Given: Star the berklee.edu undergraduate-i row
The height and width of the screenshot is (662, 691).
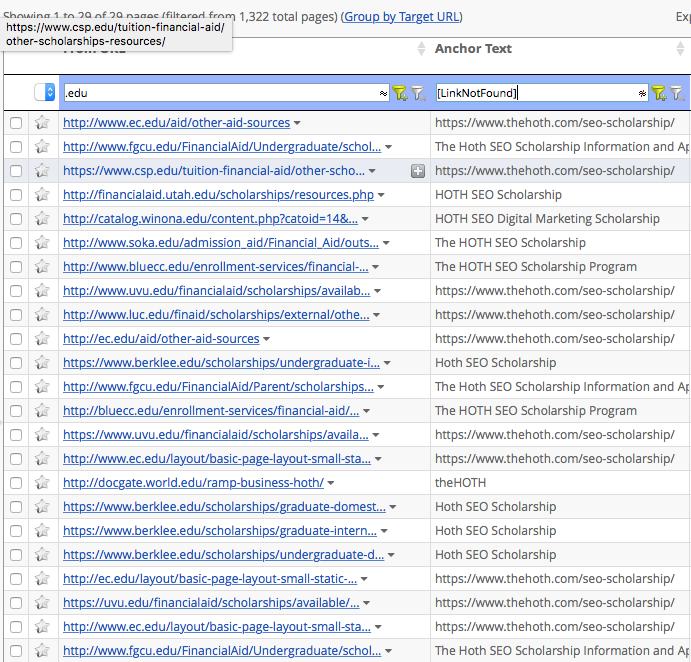Looking at the screenshot, I should pyautogui.click(x=42, y=363).
